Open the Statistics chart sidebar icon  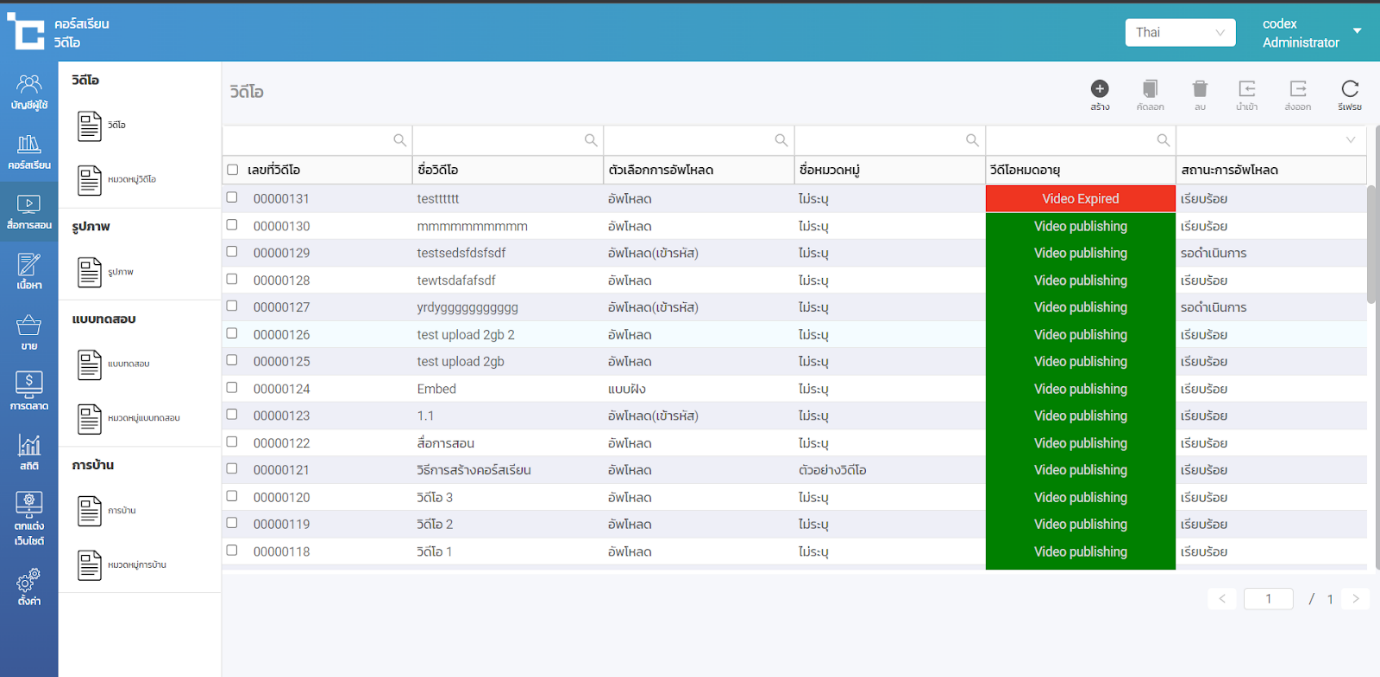[x=29, y=452]
